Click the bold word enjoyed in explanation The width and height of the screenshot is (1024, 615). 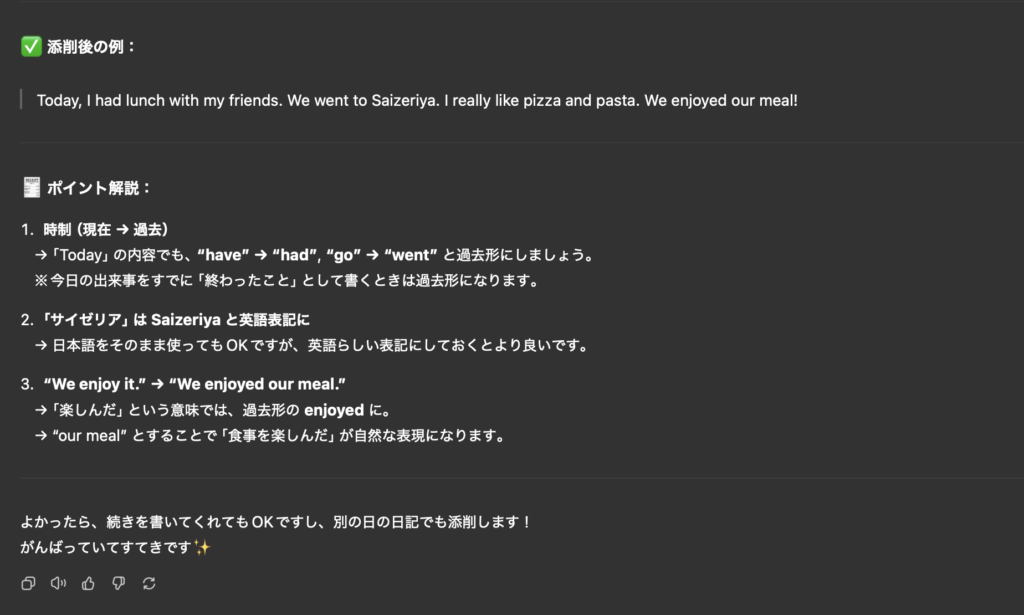click(334, 410)
